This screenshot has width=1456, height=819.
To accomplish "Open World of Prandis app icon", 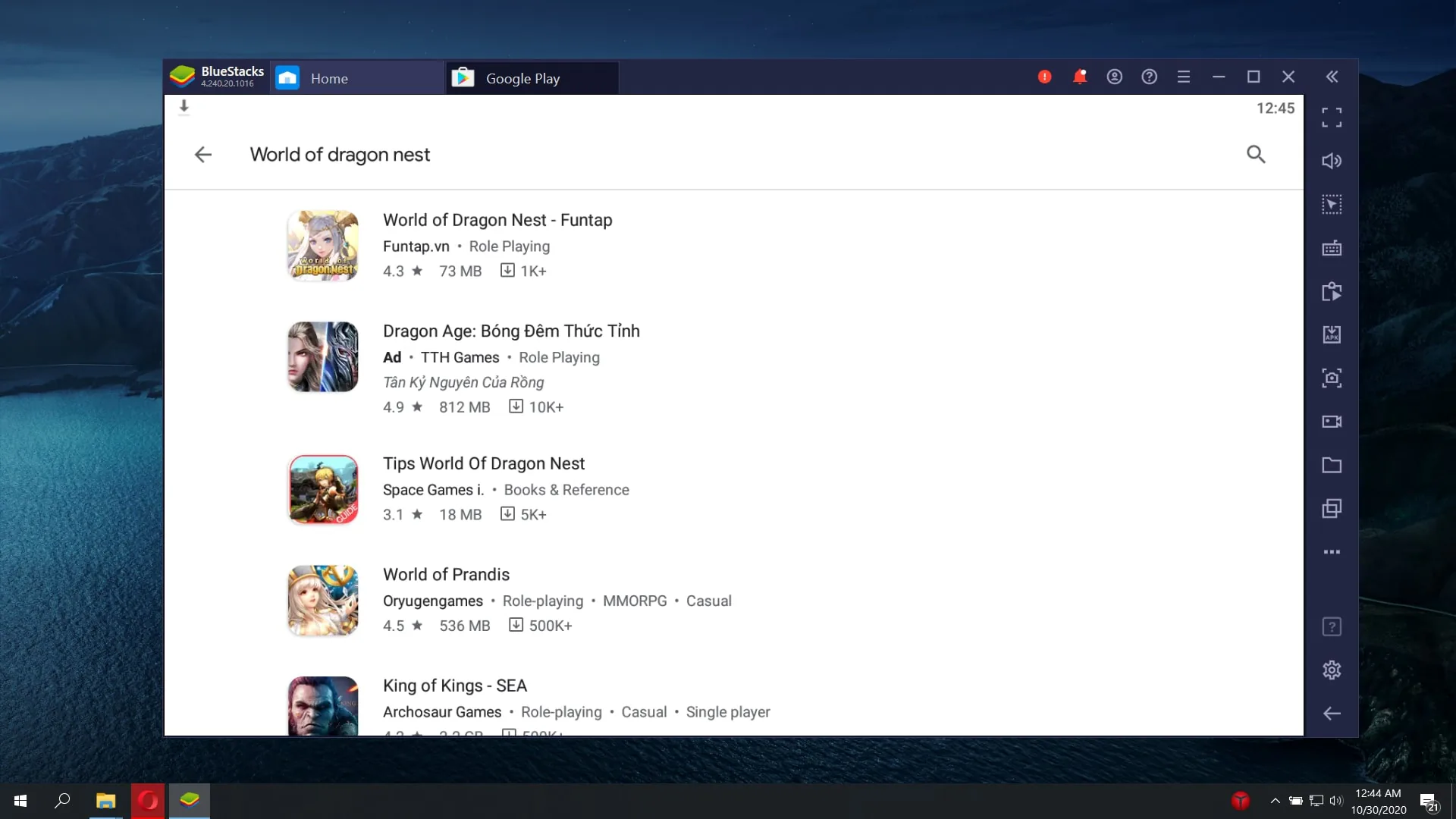I will [x=322, y=601].
